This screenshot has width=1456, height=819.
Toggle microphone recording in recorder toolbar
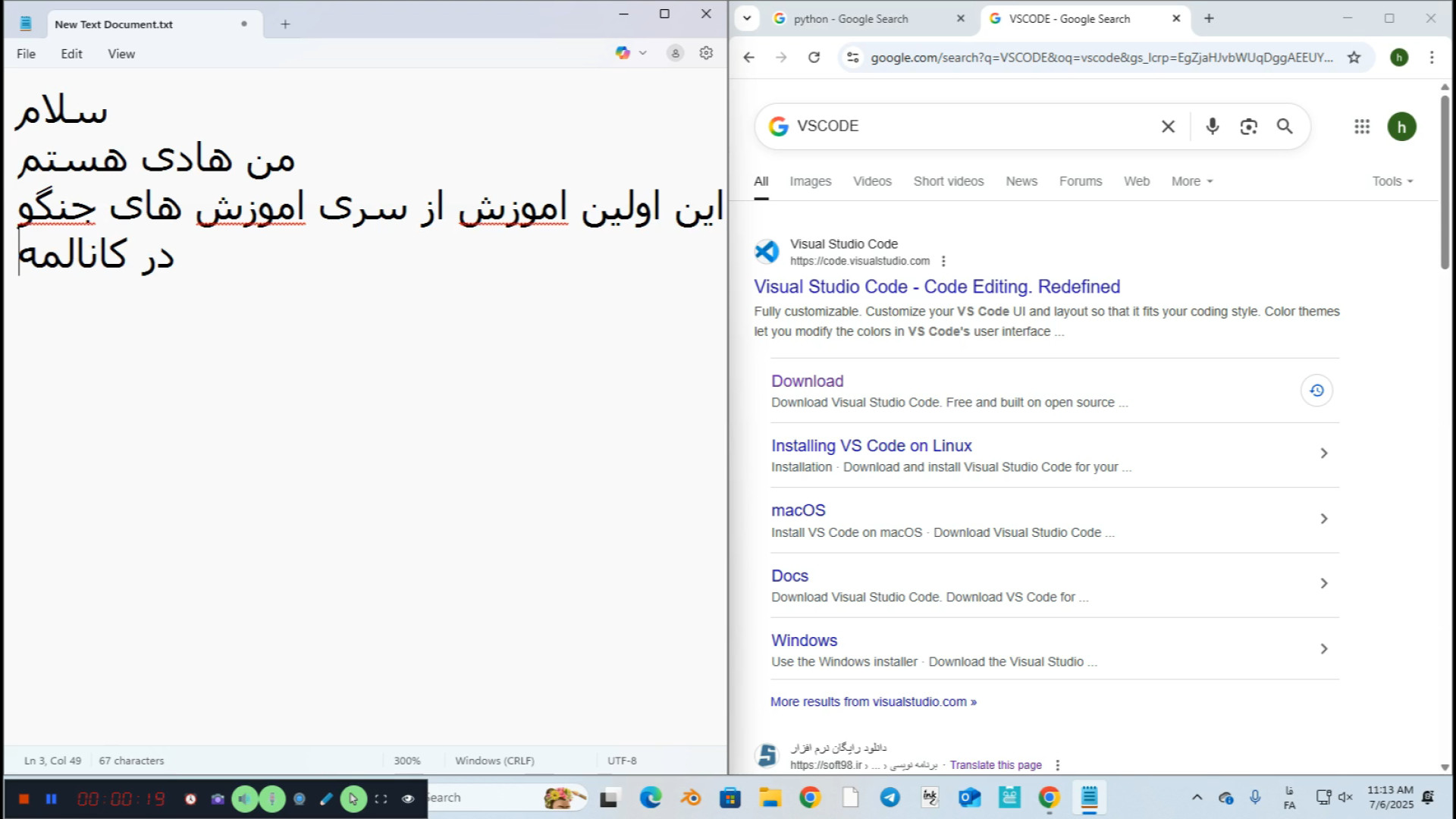click(x=272, y=799)
